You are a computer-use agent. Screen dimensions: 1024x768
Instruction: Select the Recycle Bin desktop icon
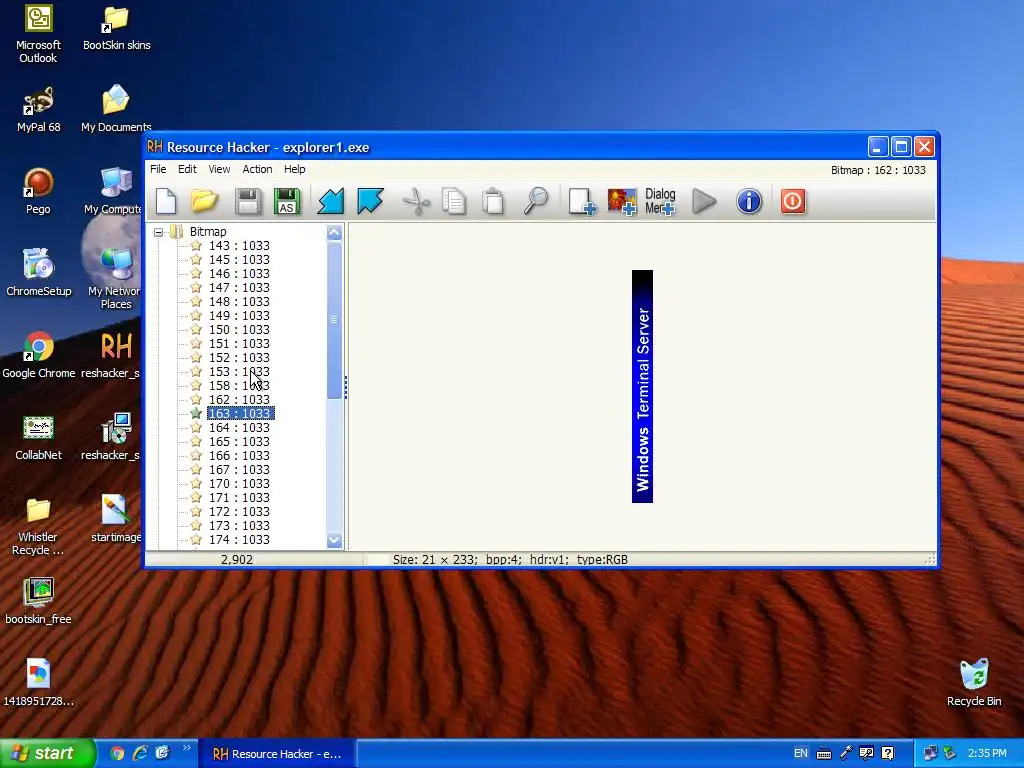[974, 683]
